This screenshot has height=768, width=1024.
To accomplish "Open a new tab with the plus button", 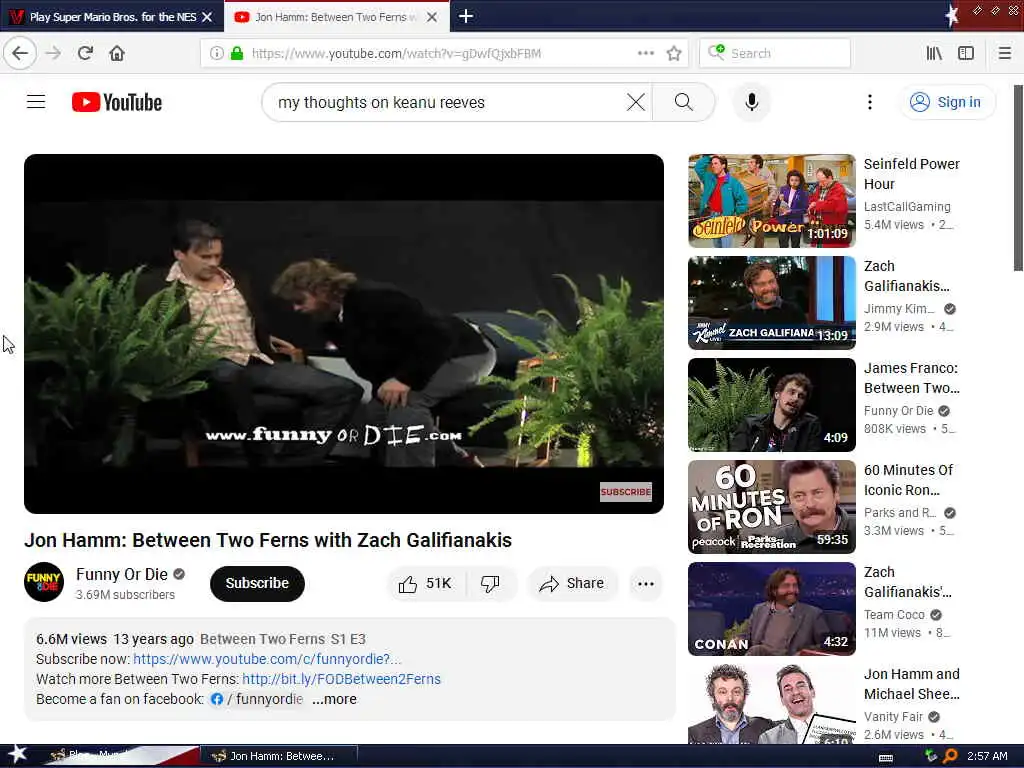I will tap(466, 16).
